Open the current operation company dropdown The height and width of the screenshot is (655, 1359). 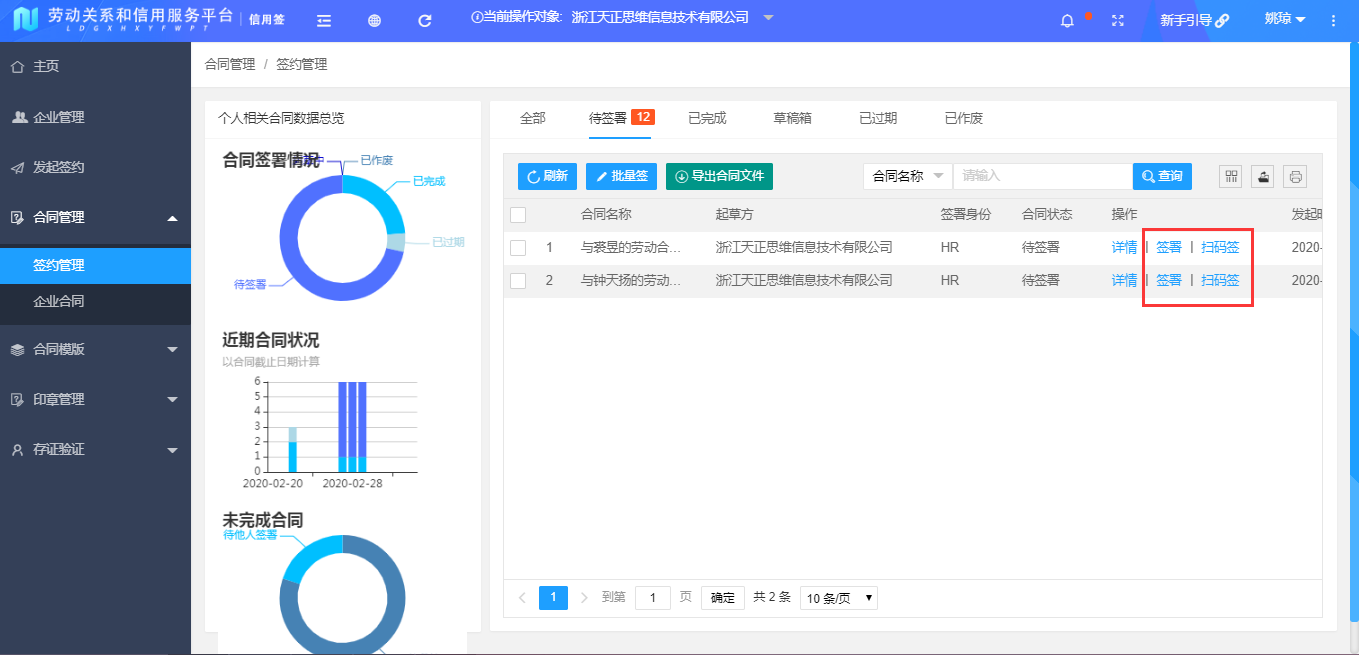click(766, 18)
